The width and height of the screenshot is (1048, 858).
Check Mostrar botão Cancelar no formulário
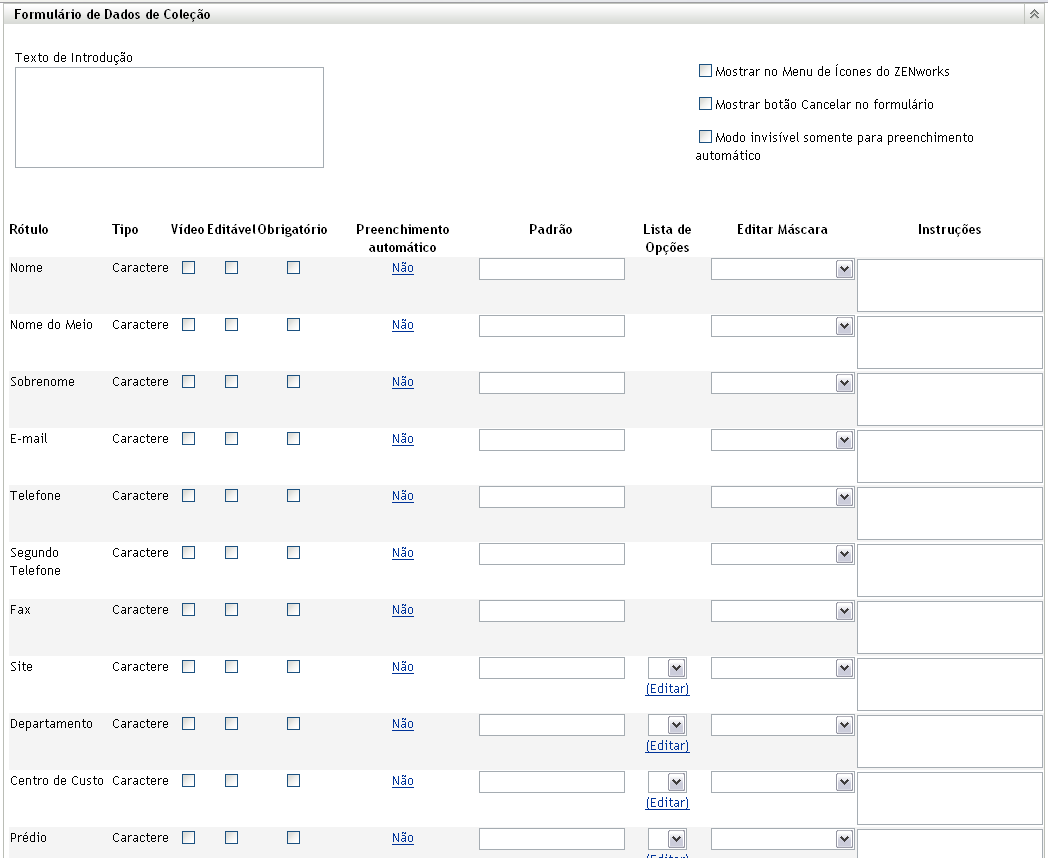tap(705, 104)
